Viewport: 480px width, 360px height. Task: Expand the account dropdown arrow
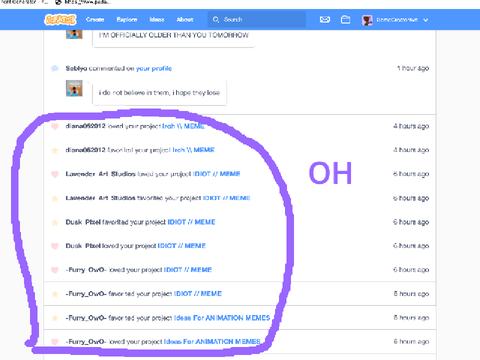[x=426, y=20]
